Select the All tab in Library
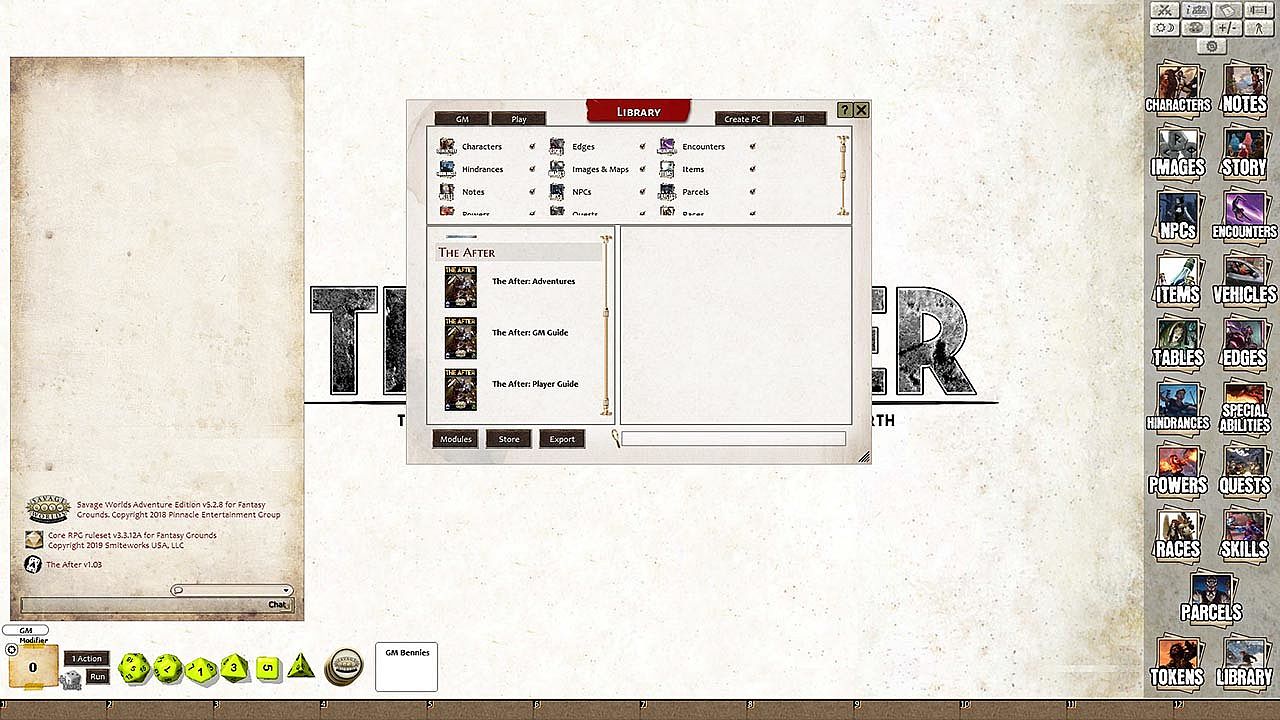Image resolution: width=1280 pixels, height=720 pixels. tap(799, 119)
